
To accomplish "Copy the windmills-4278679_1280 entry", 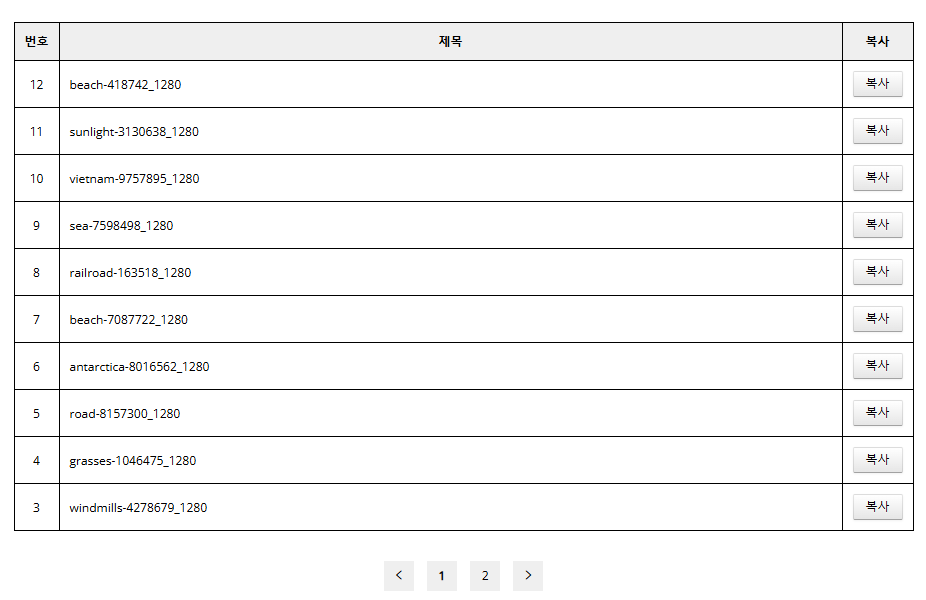I will pos(877,507).
